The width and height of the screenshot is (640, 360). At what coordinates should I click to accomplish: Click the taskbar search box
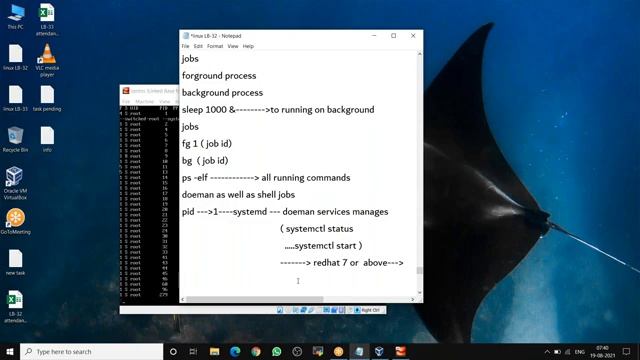[91, 351]
